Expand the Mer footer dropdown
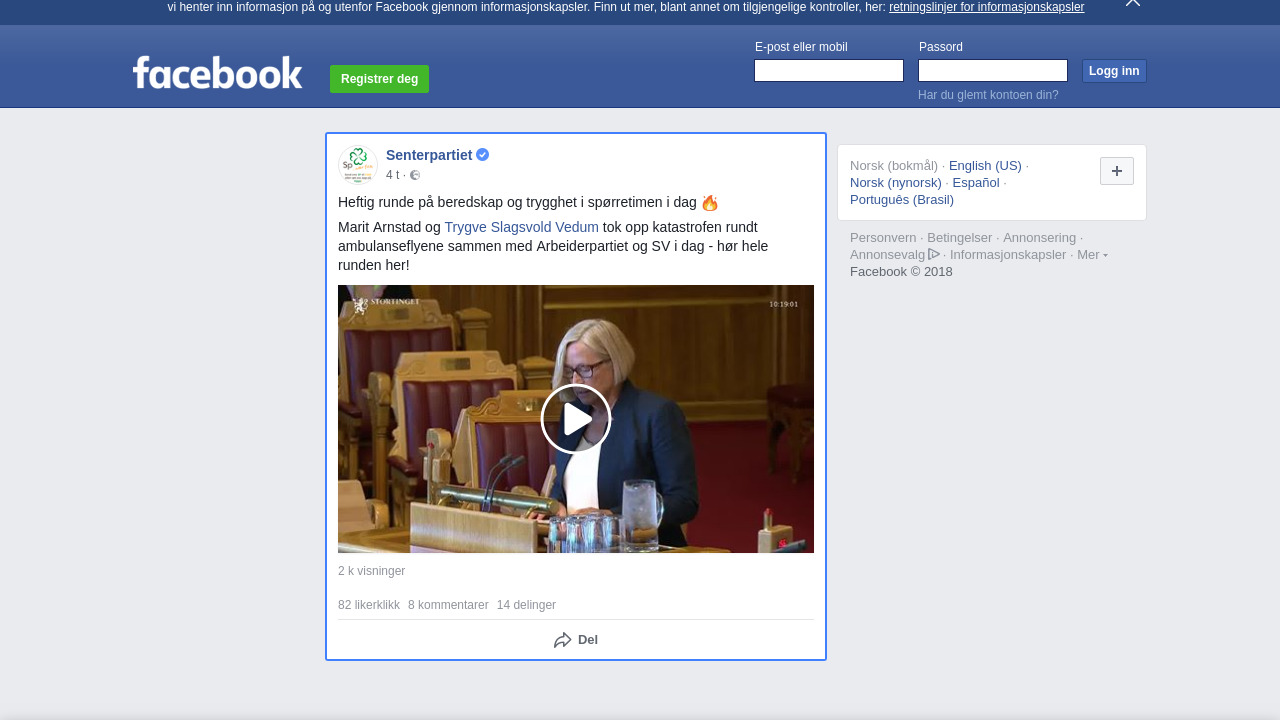 [x=1092, y=255]
